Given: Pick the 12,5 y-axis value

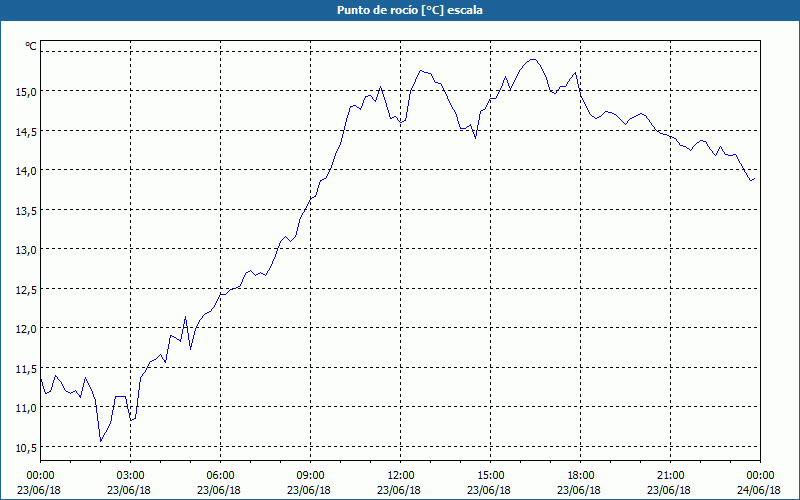Looking at the screenshot, I should pos(27,289).
